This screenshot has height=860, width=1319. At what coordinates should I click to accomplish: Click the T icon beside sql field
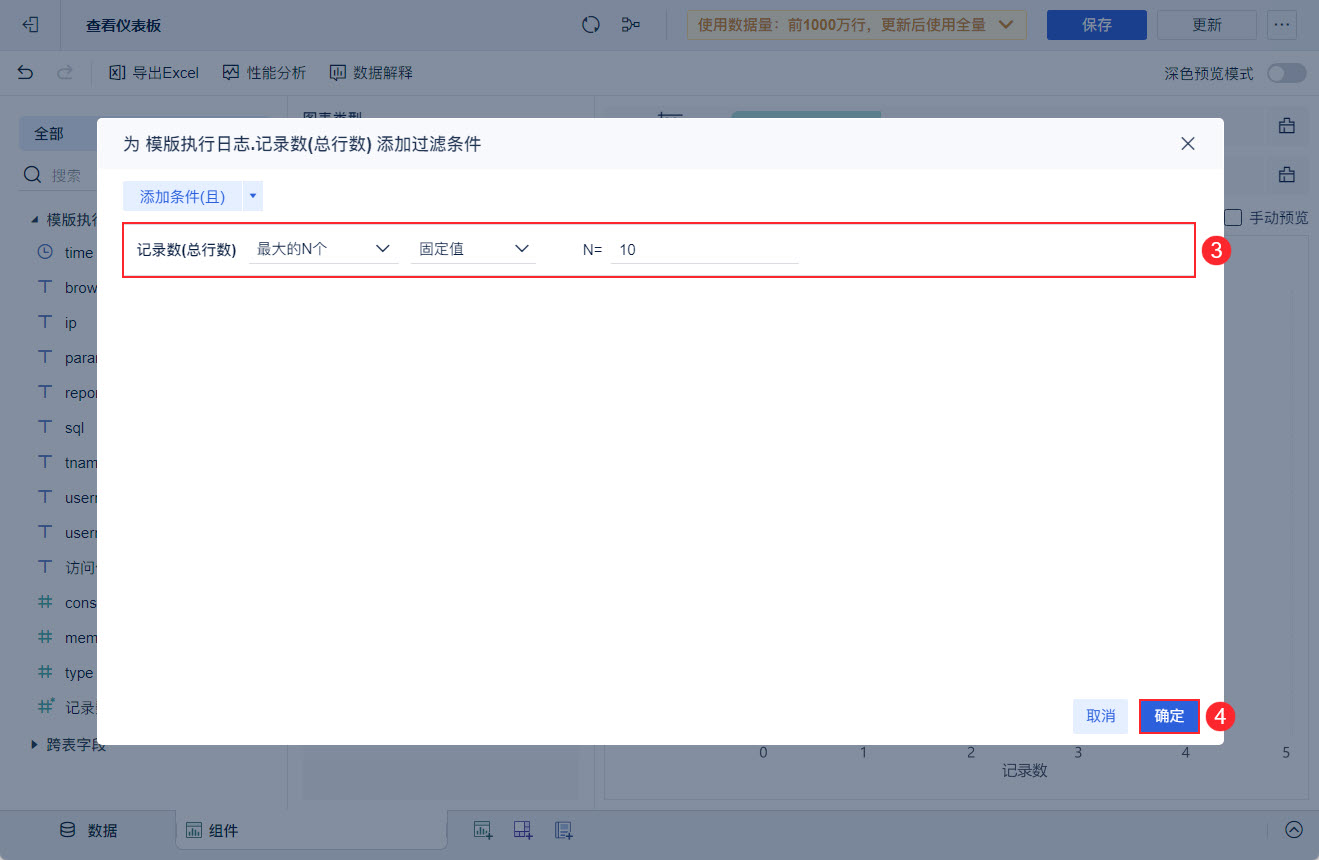[x=45, y=427]
